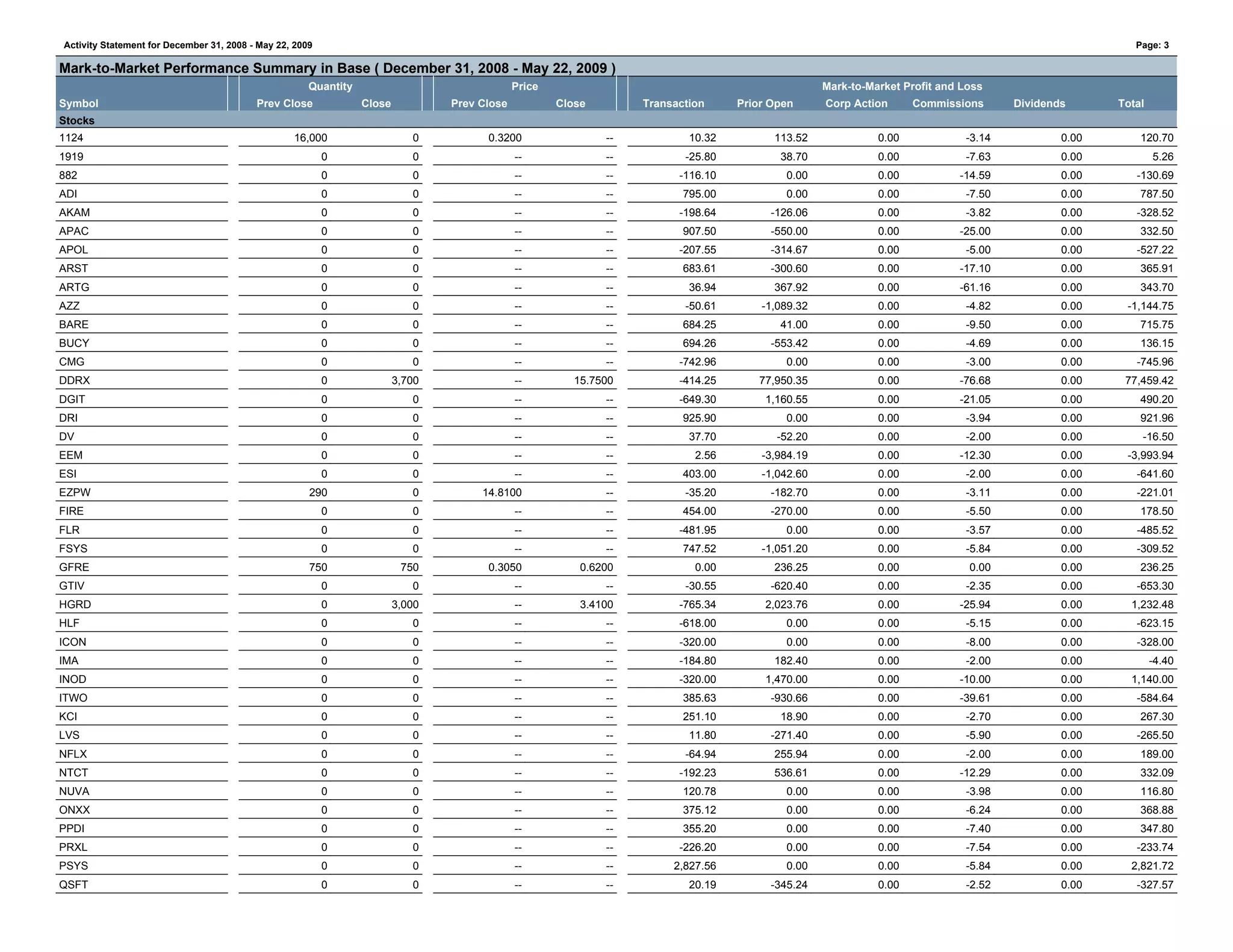
Task: Select the EZPW prev close quantity 290
Action: 318,493
